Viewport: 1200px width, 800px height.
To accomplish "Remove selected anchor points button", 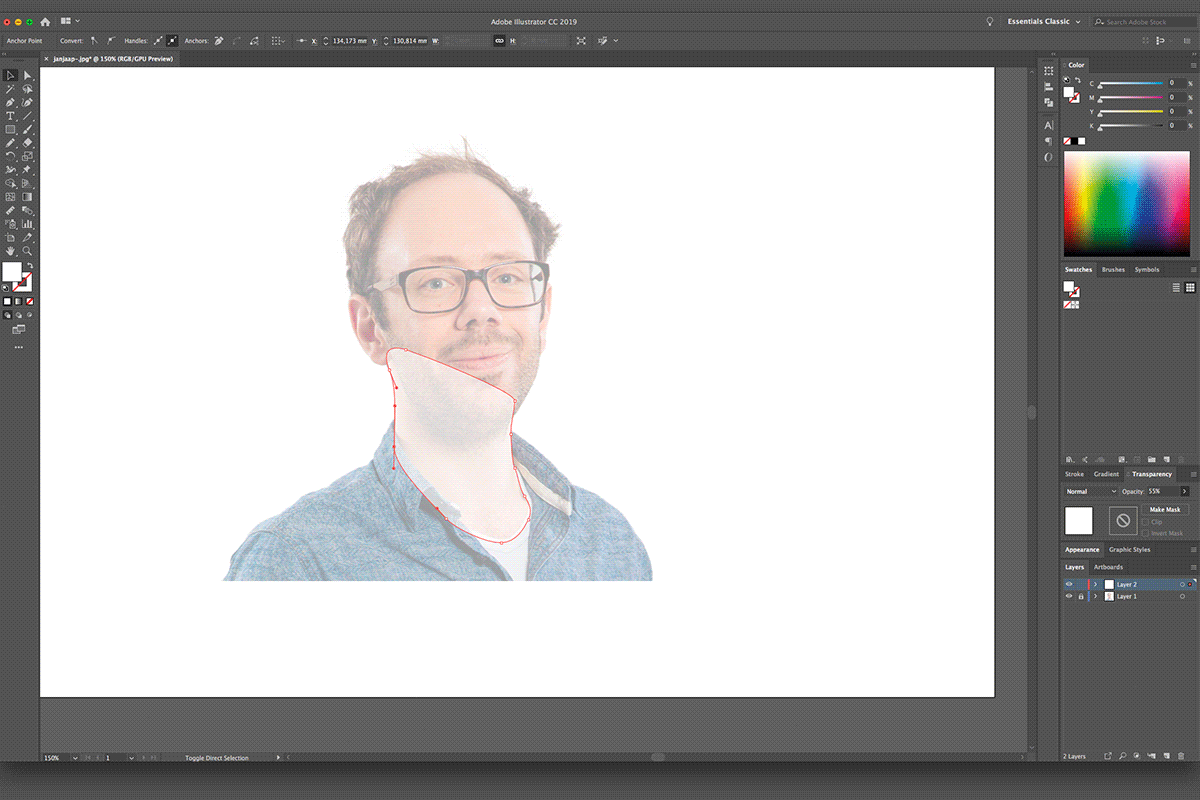I will [x=217, y=41].
